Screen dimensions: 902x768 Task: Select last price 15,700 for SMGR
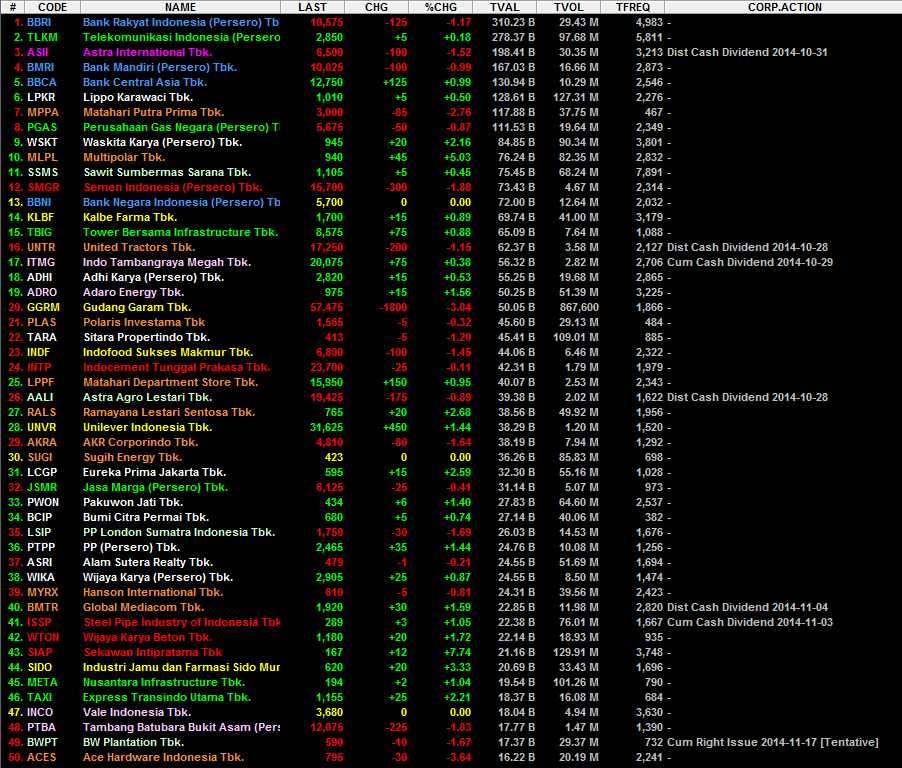tap(326, 187)
